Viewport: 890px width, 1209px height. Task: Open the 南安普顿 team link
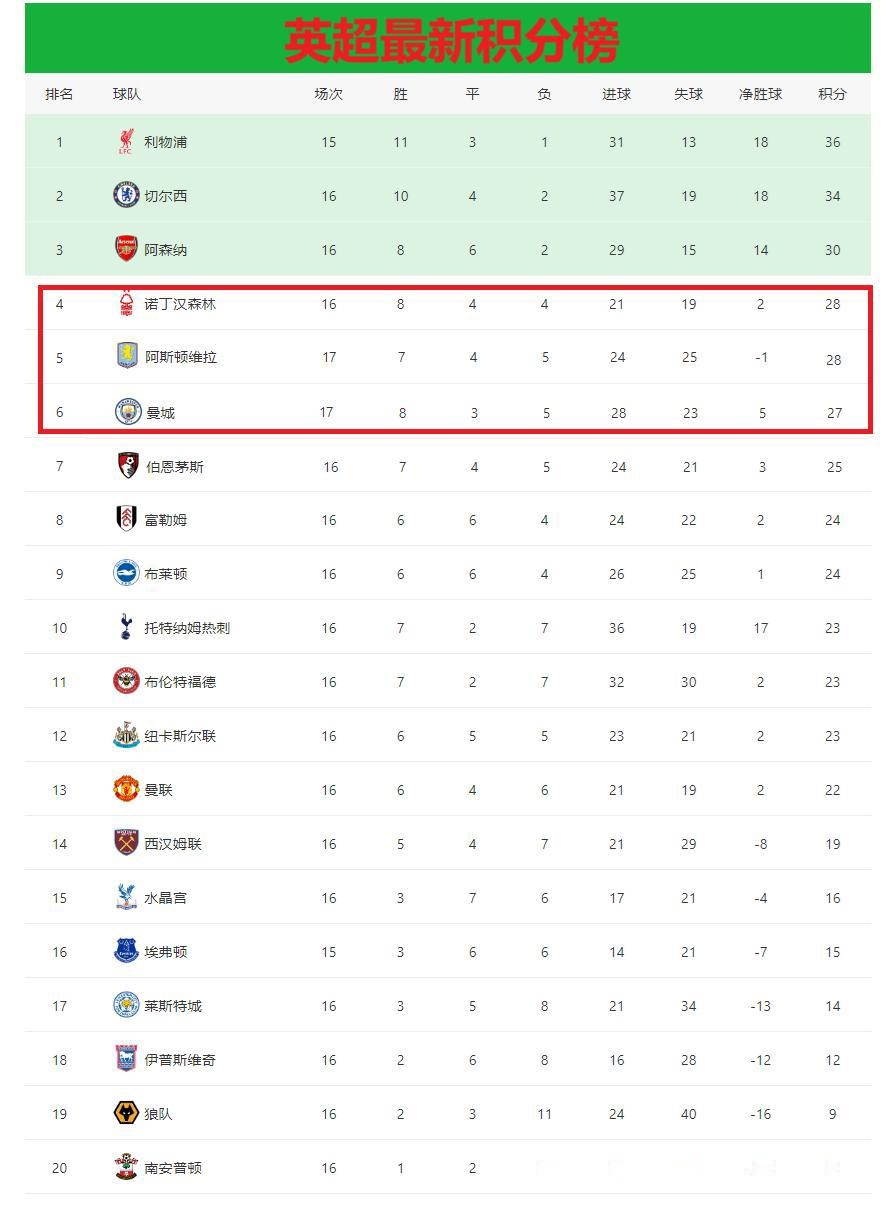173,1167
